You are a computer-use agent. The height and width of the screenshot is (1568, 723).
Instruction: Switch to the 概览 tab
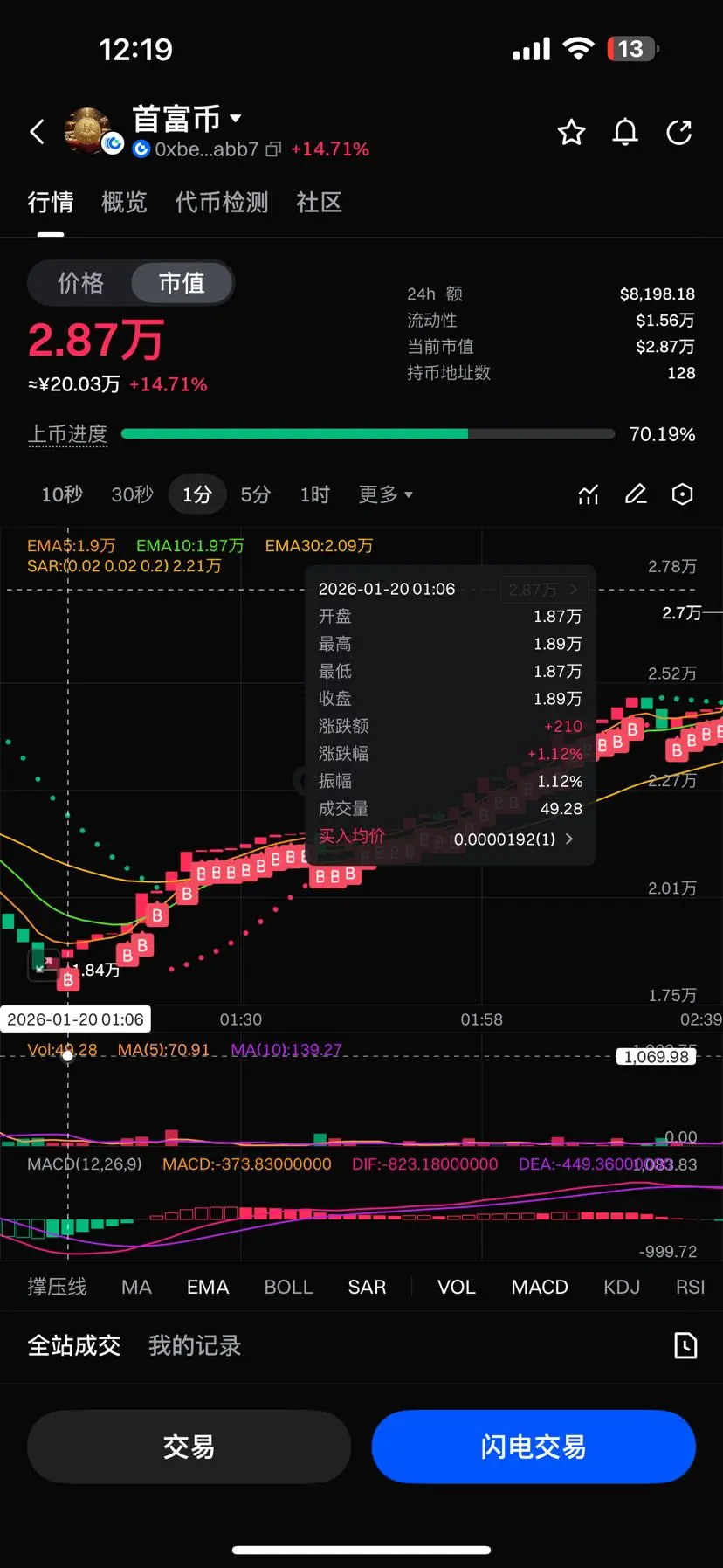[124, 203]
